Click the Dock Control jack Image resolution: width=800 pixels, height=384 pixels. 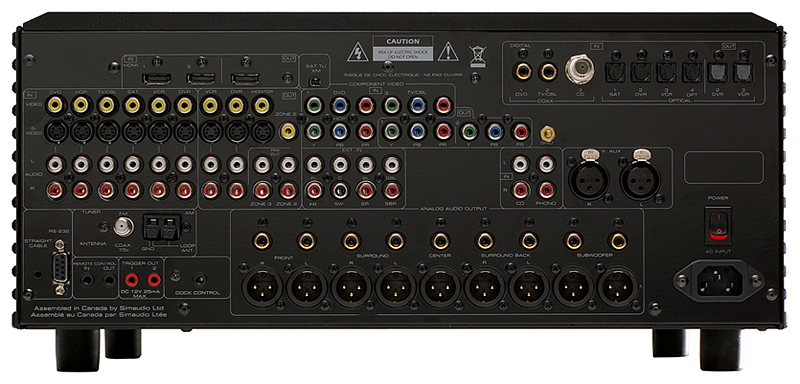tap(200, 279)
